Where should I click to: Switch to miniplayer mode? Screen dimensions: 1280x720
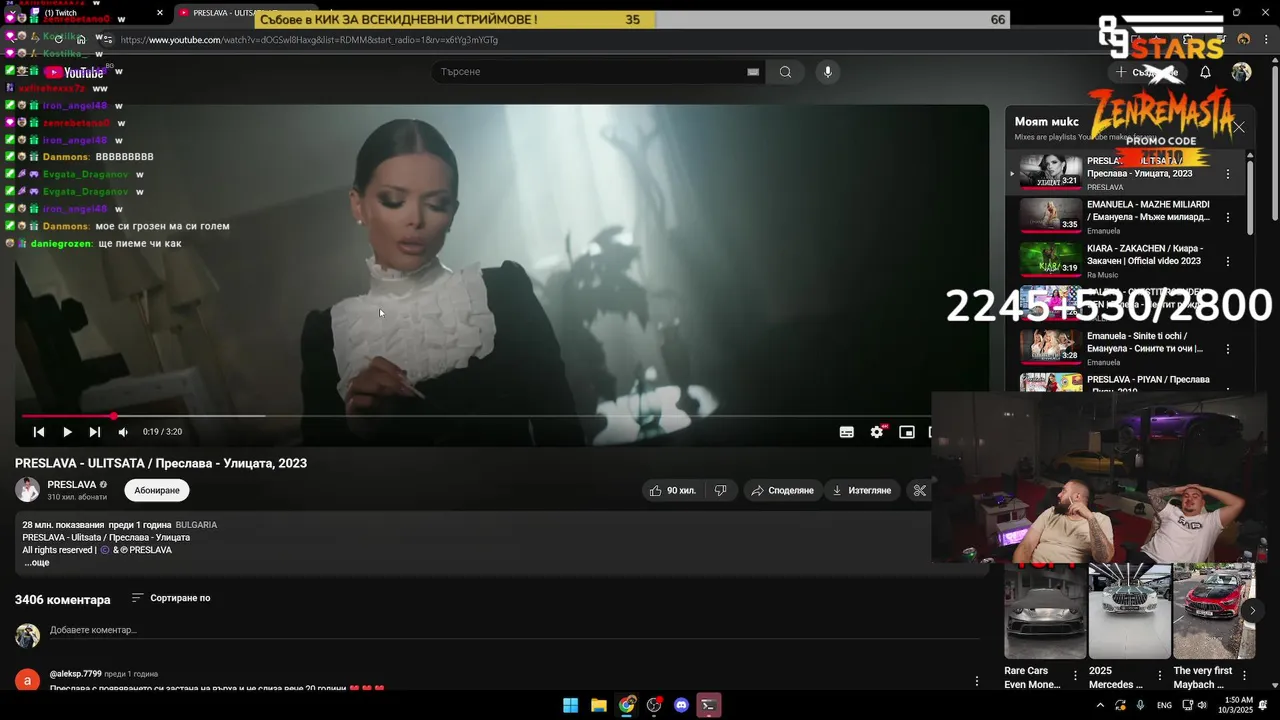(x=907, y=432)
